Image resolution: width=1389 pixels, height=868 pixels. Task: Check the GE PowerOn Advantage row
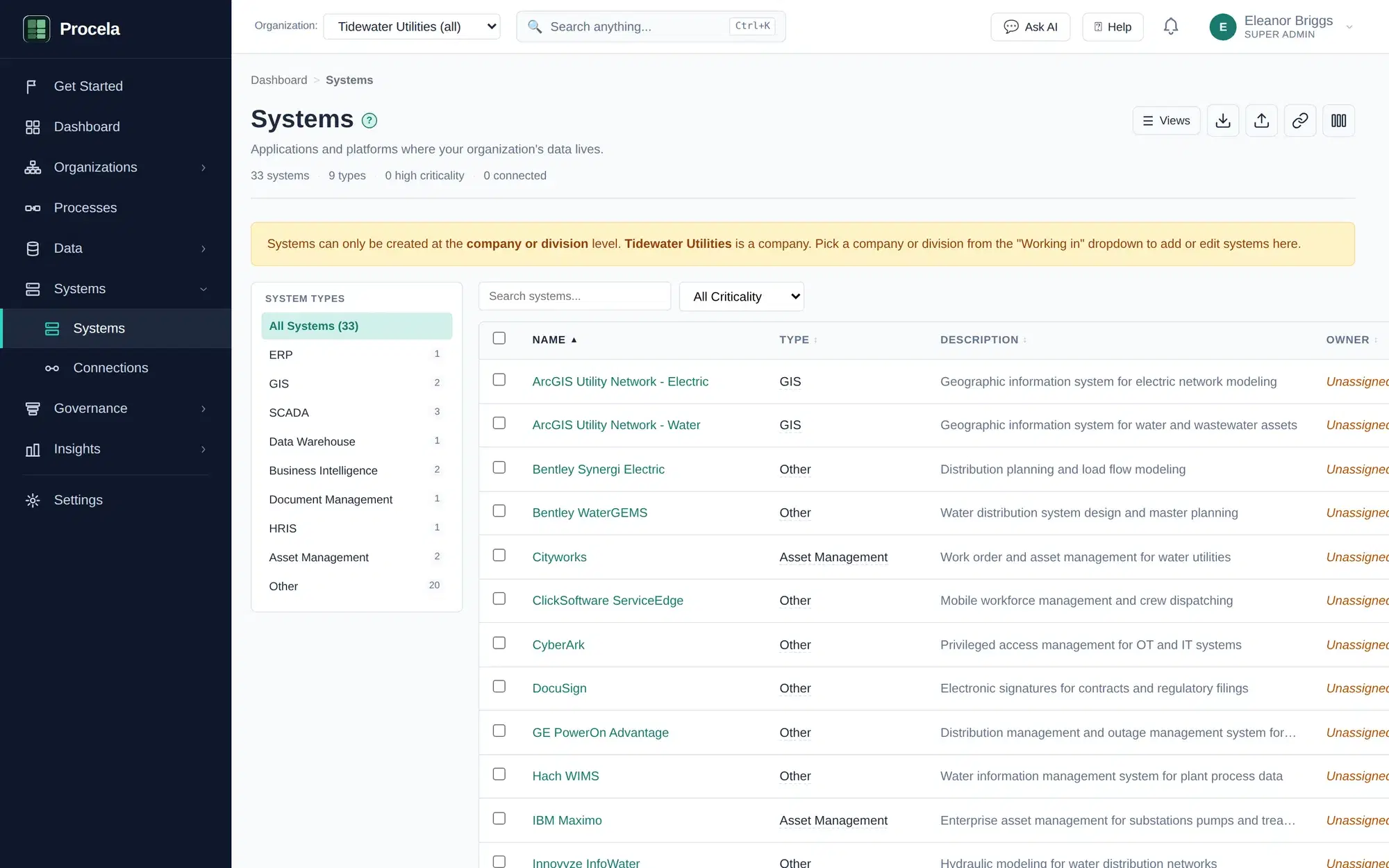coord(499,731)
